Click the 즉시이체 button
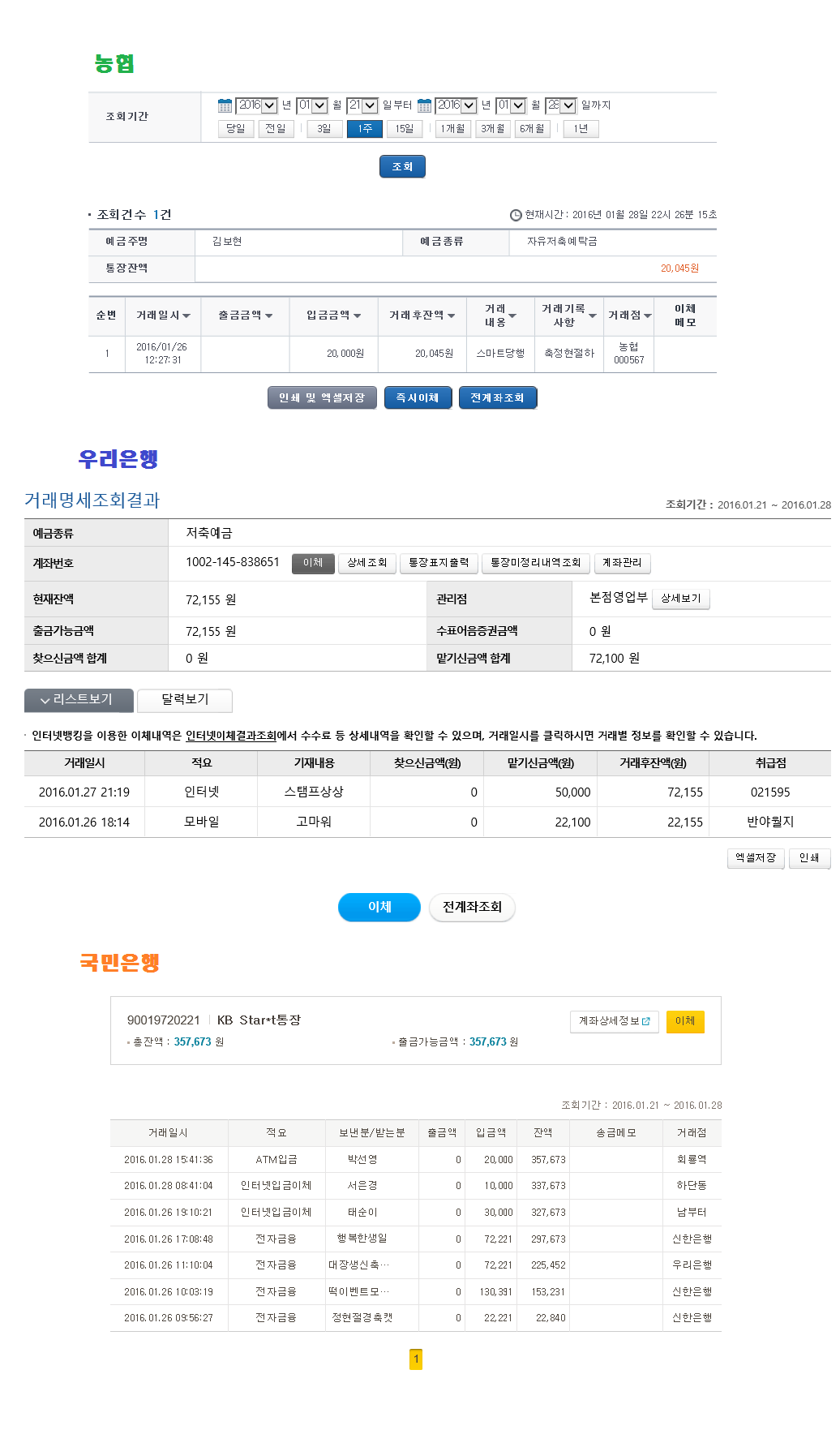The width and height of the screenshot is (840, 1430). pyautogui.click(x=418, y=398)
